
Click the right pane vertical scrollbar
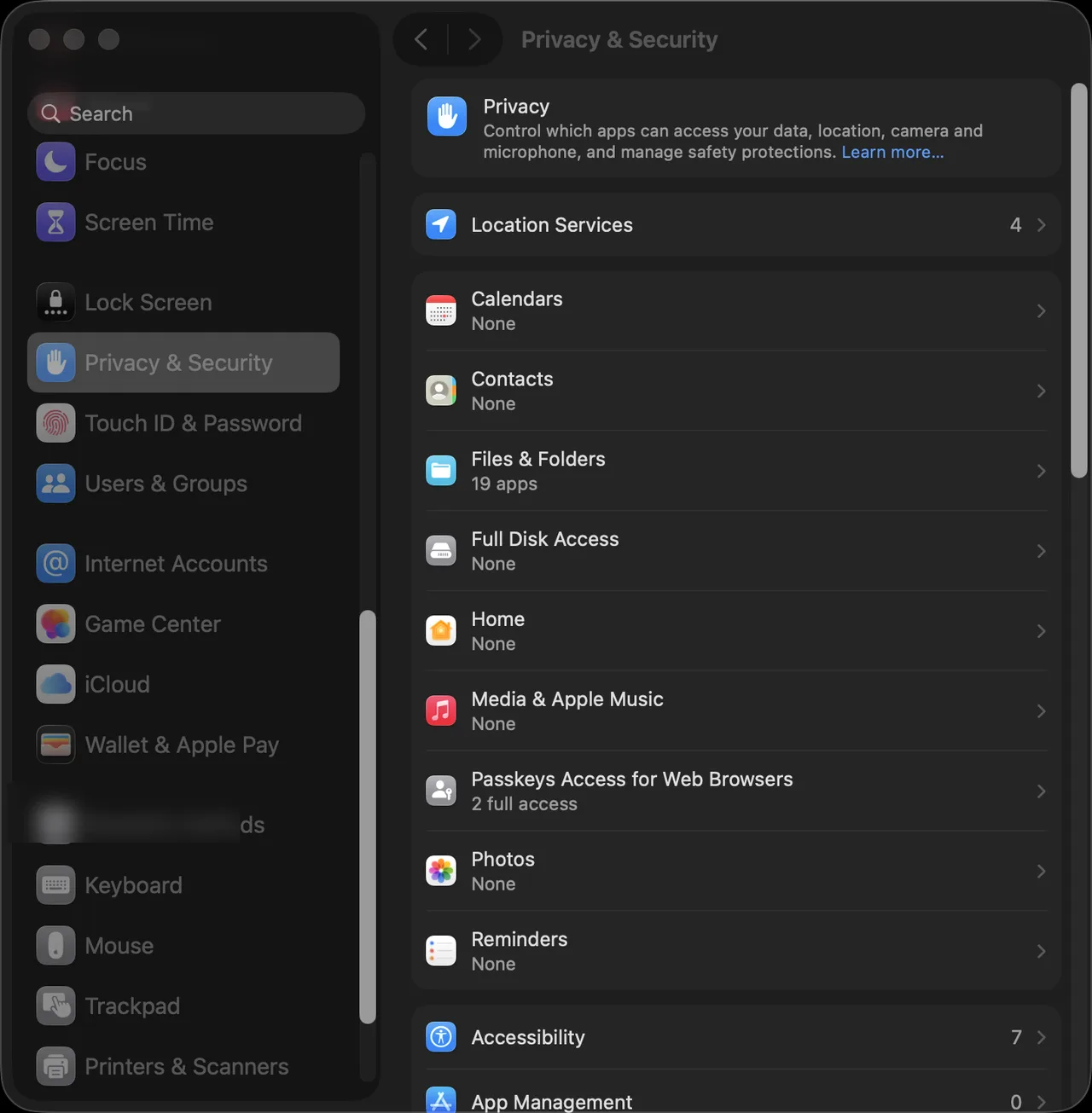pyautogui.click(x=1078, y=281)
